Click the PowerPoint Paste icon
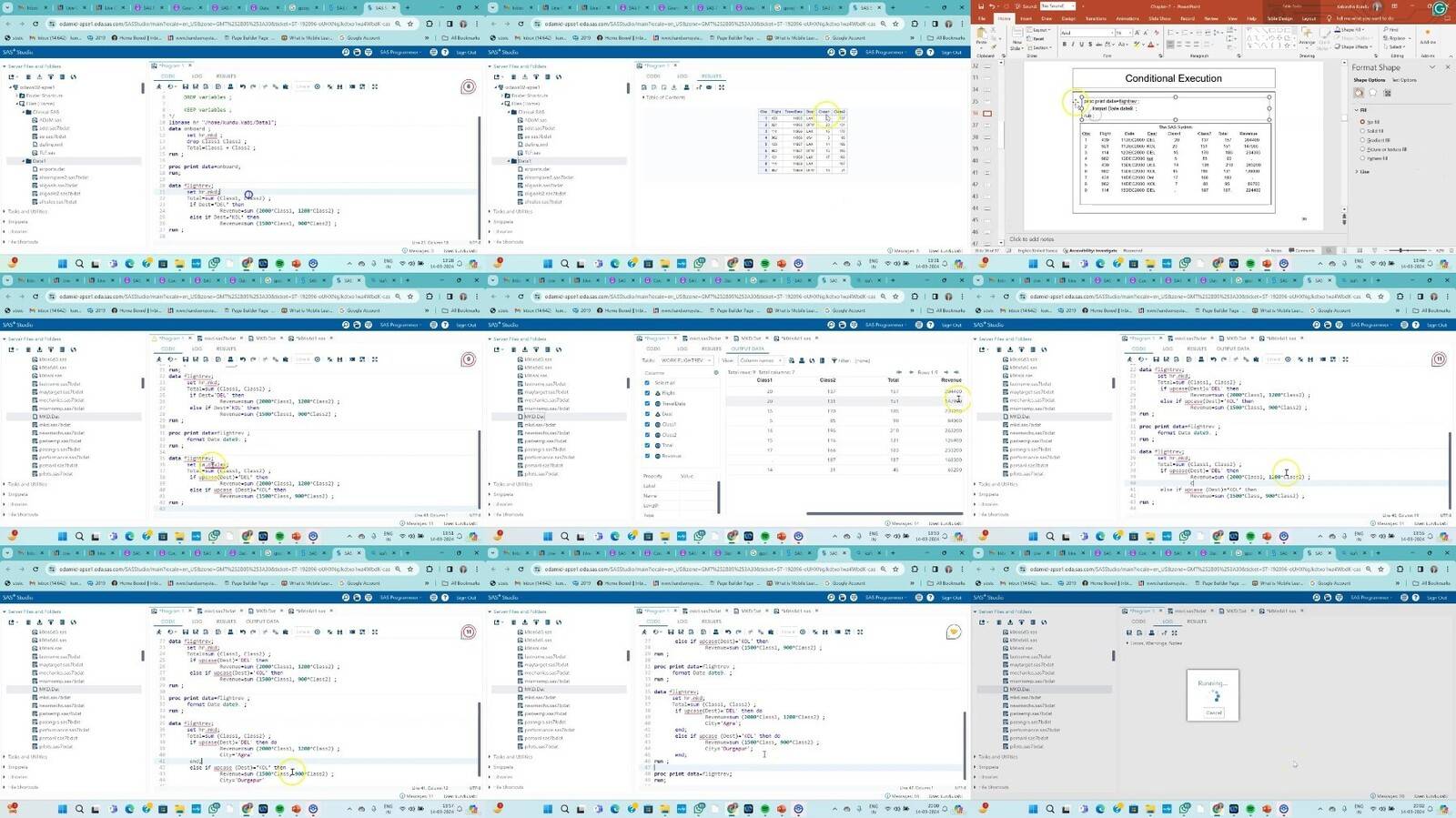Image resolution: width=1456 pixels, height=818 pixels. pos(981,36)
